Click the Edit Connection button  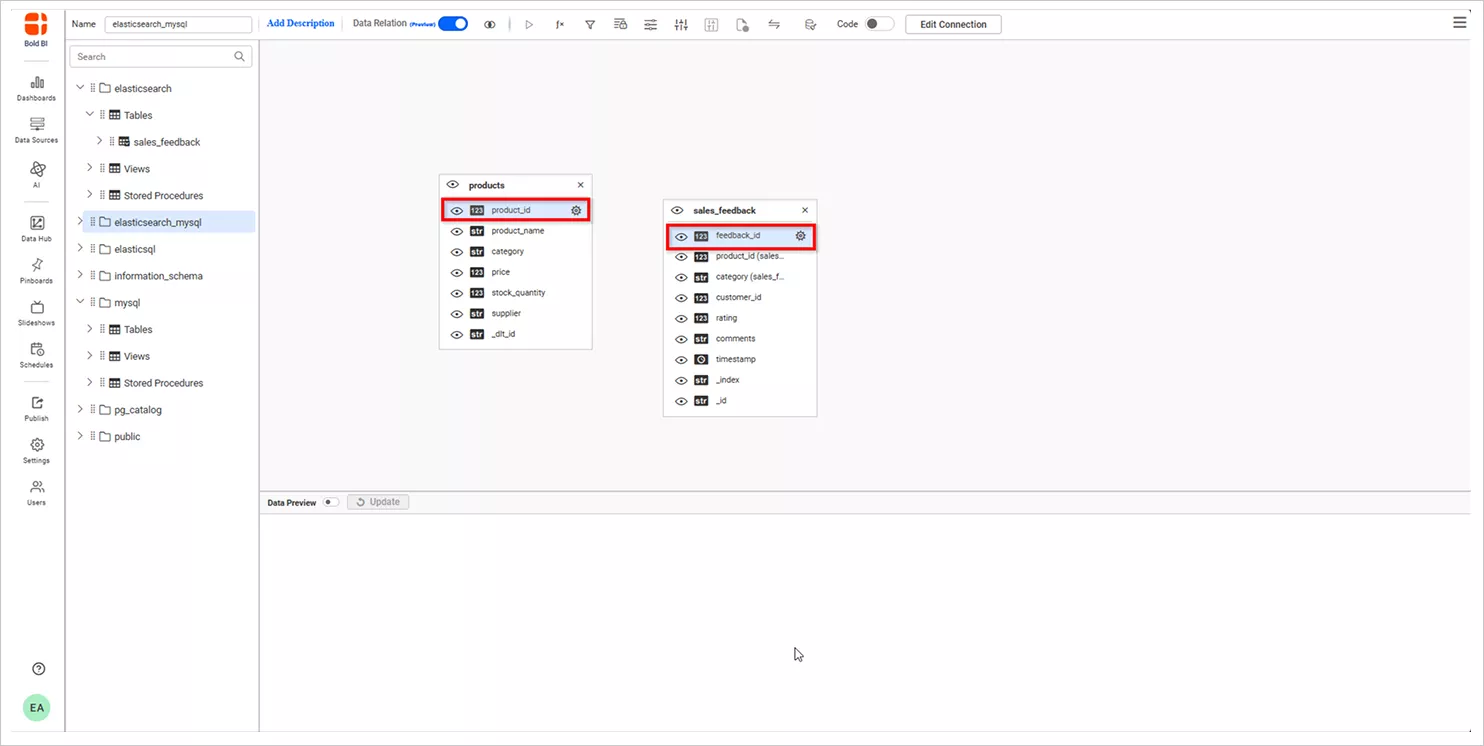pos(953,24)
